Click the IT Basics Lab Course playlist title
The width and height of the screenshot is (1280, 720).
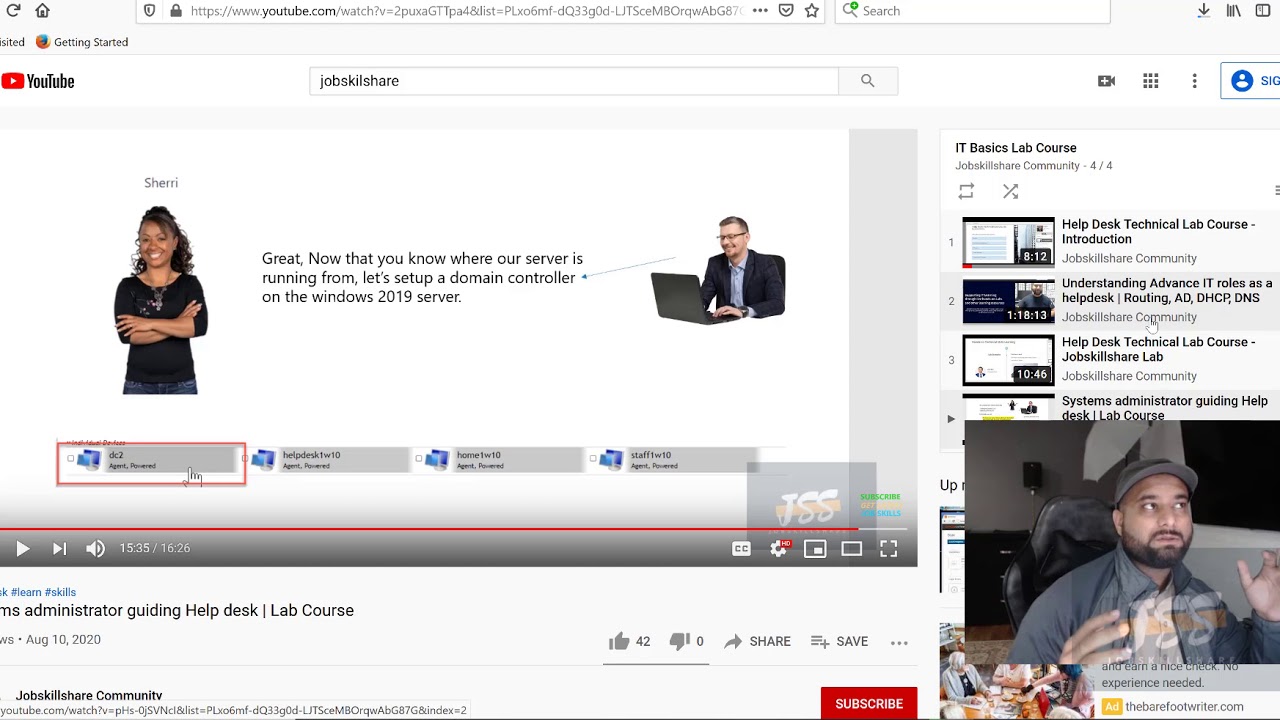coord(1016,148)
